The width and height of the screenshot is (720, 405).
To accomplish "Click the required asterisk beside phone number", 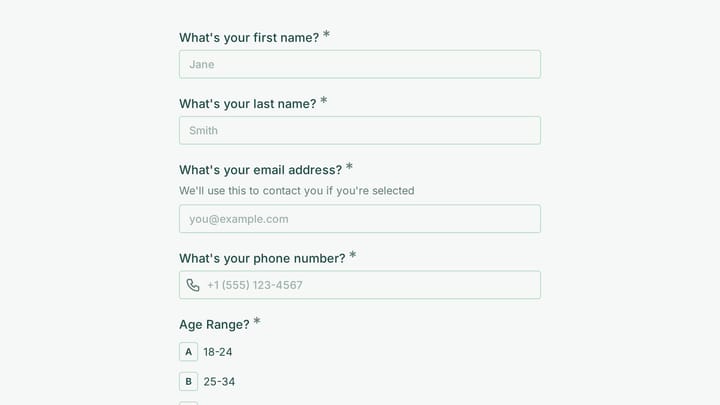I will [x=352, y=255].
